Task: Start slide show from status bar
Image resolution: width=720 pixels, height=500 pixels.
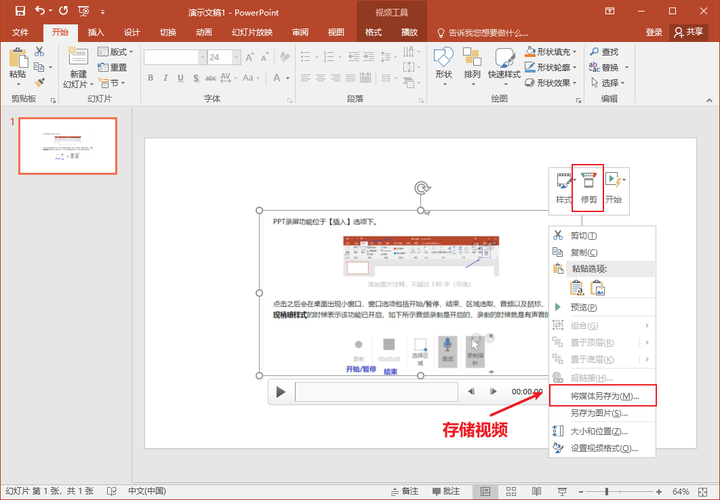Action: coord(562,491)
